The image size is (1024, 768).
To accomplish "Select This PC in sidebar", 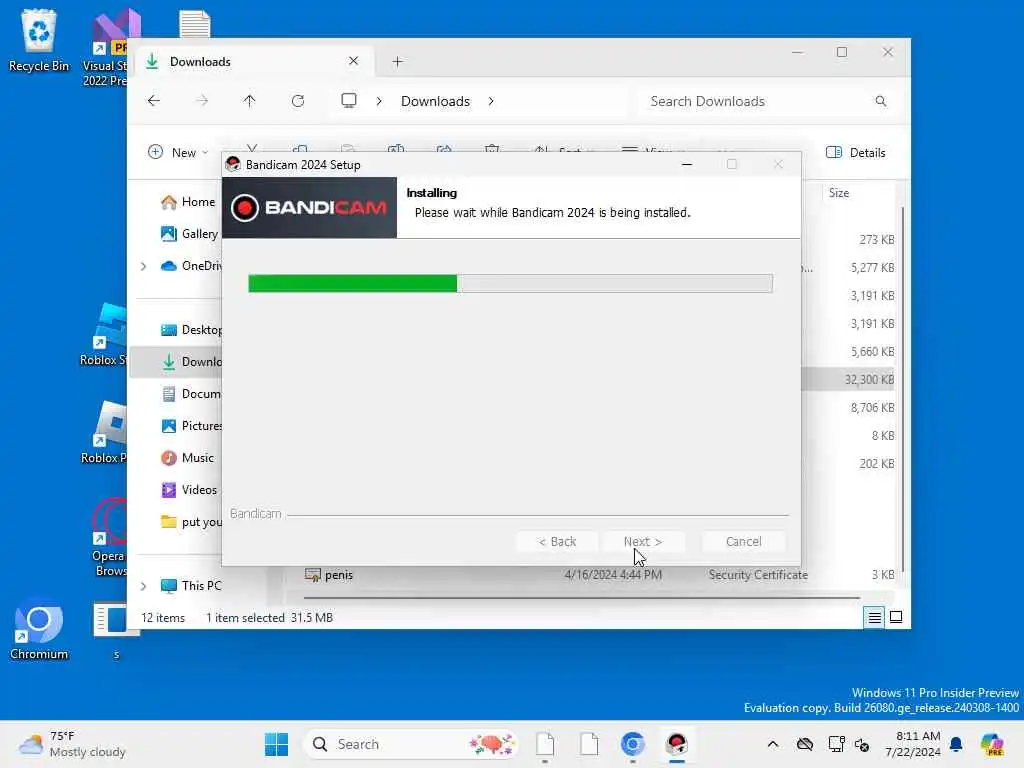I will (x=191, y=586).
